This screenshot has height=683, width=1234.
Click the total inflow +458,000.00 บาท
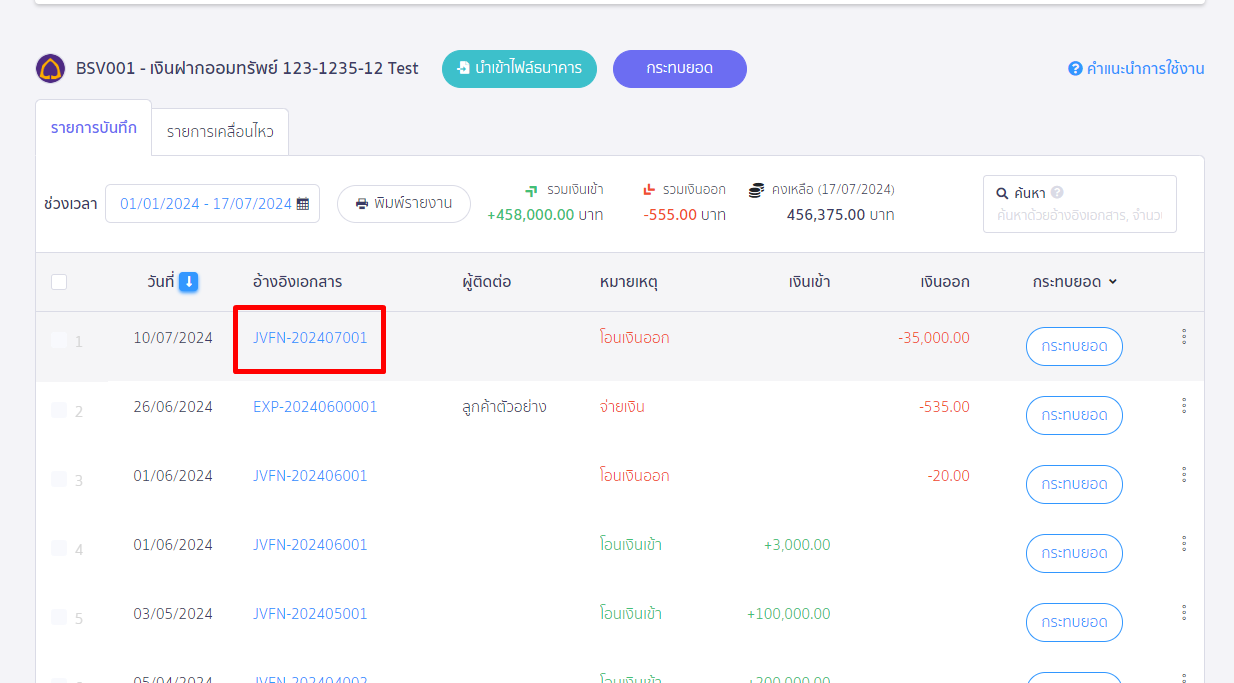(x=545, y=214)
